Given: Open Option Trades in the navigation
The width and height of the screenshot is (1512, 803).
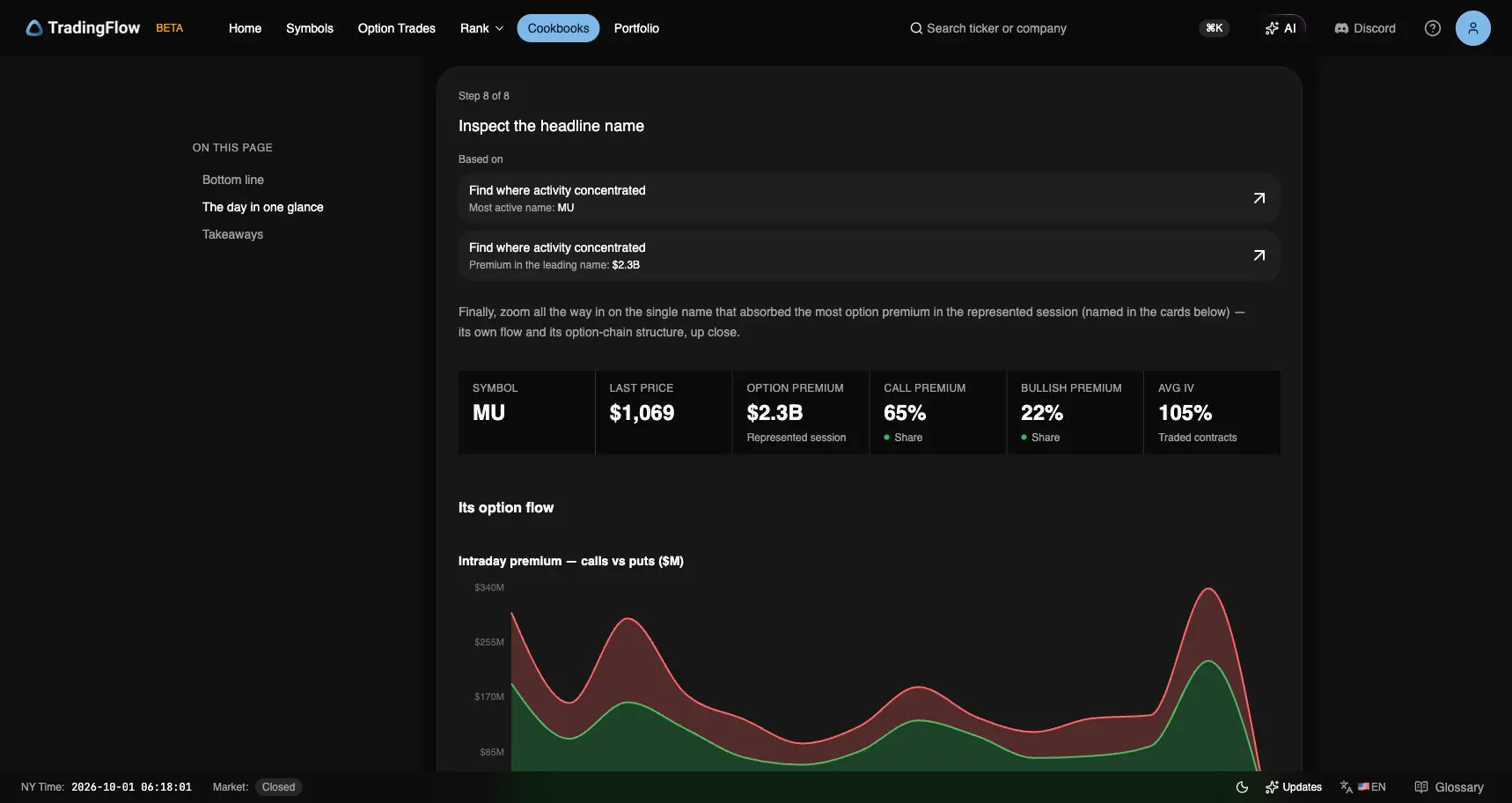Looking at the screenshot, I should tap(397, 28).
